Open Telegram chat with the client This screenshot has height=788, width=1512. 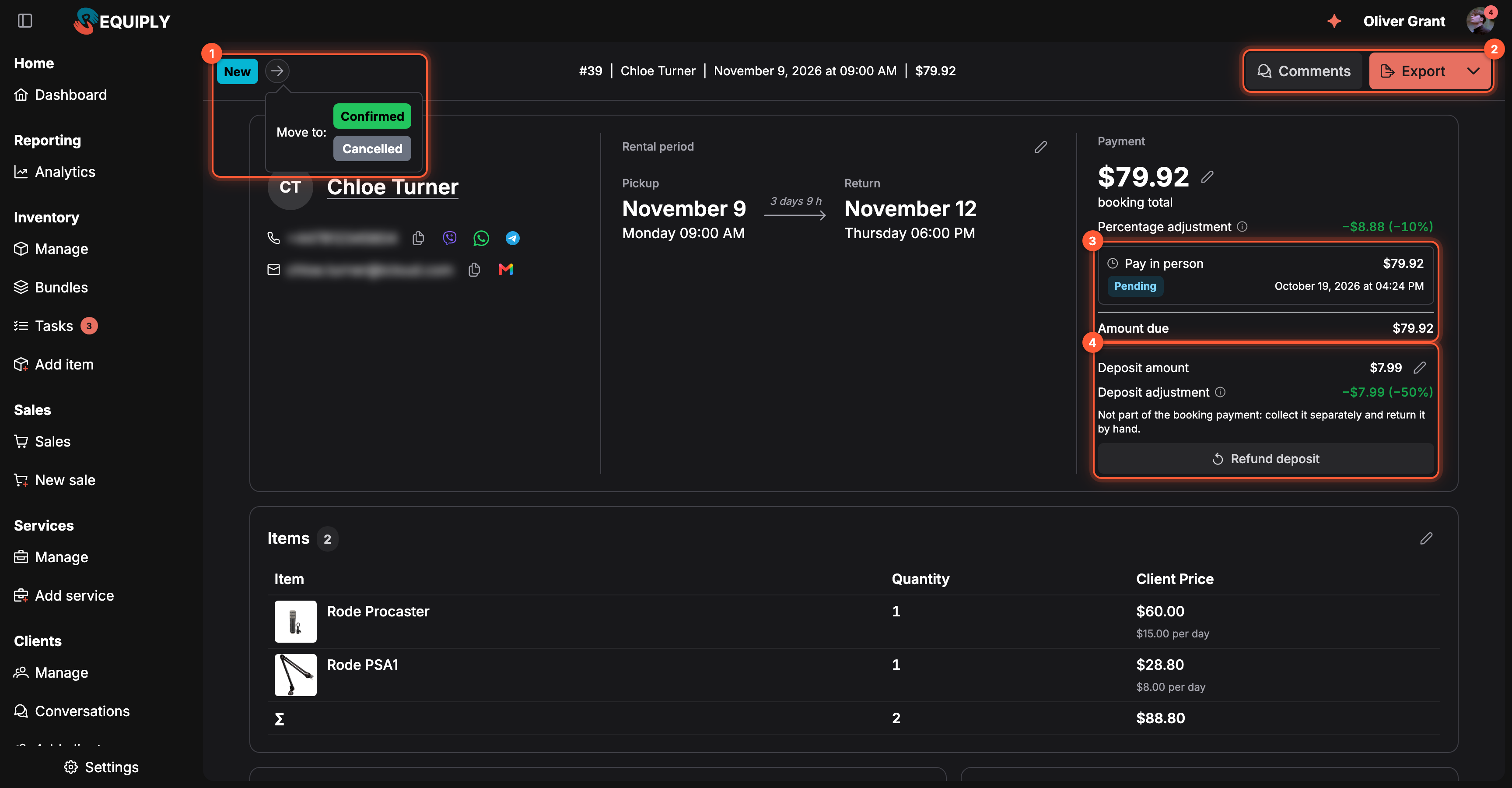click(512, 238)
